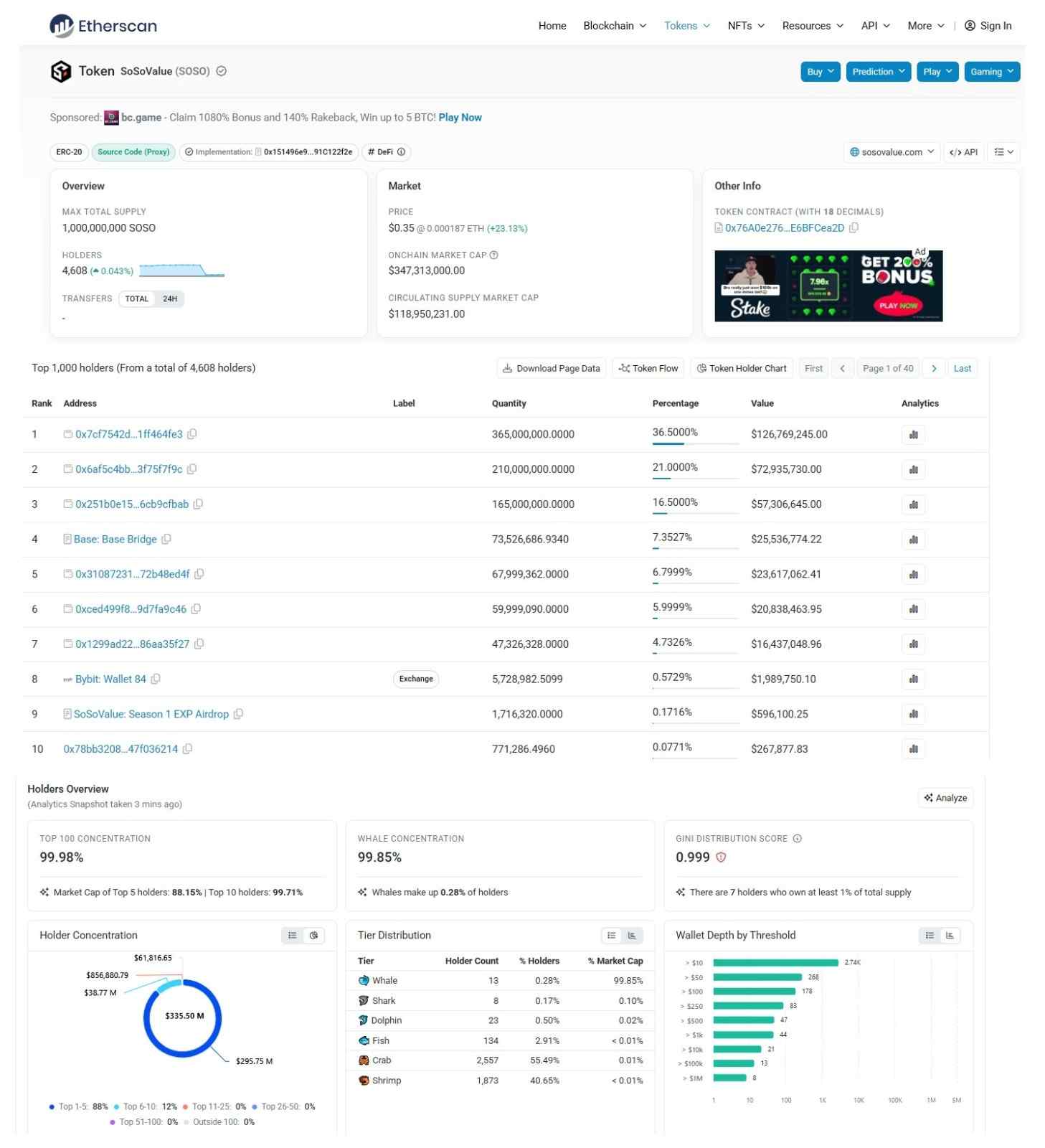1045x1148 pixels.
Task: Open the Play dropdown
Action: coord(937,72)
